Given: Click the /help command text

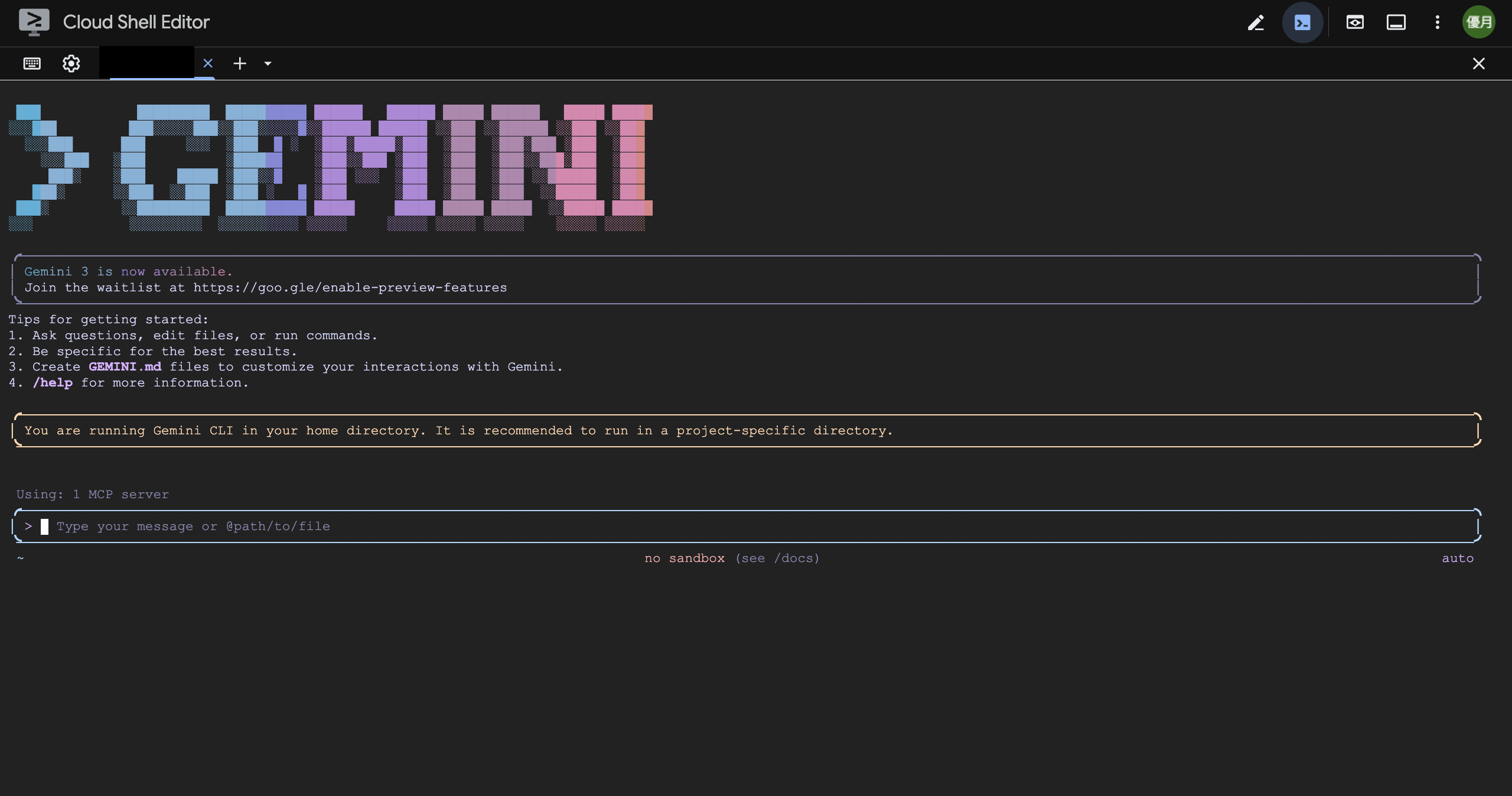Looking at the screenshot, I should click(53, 383).
